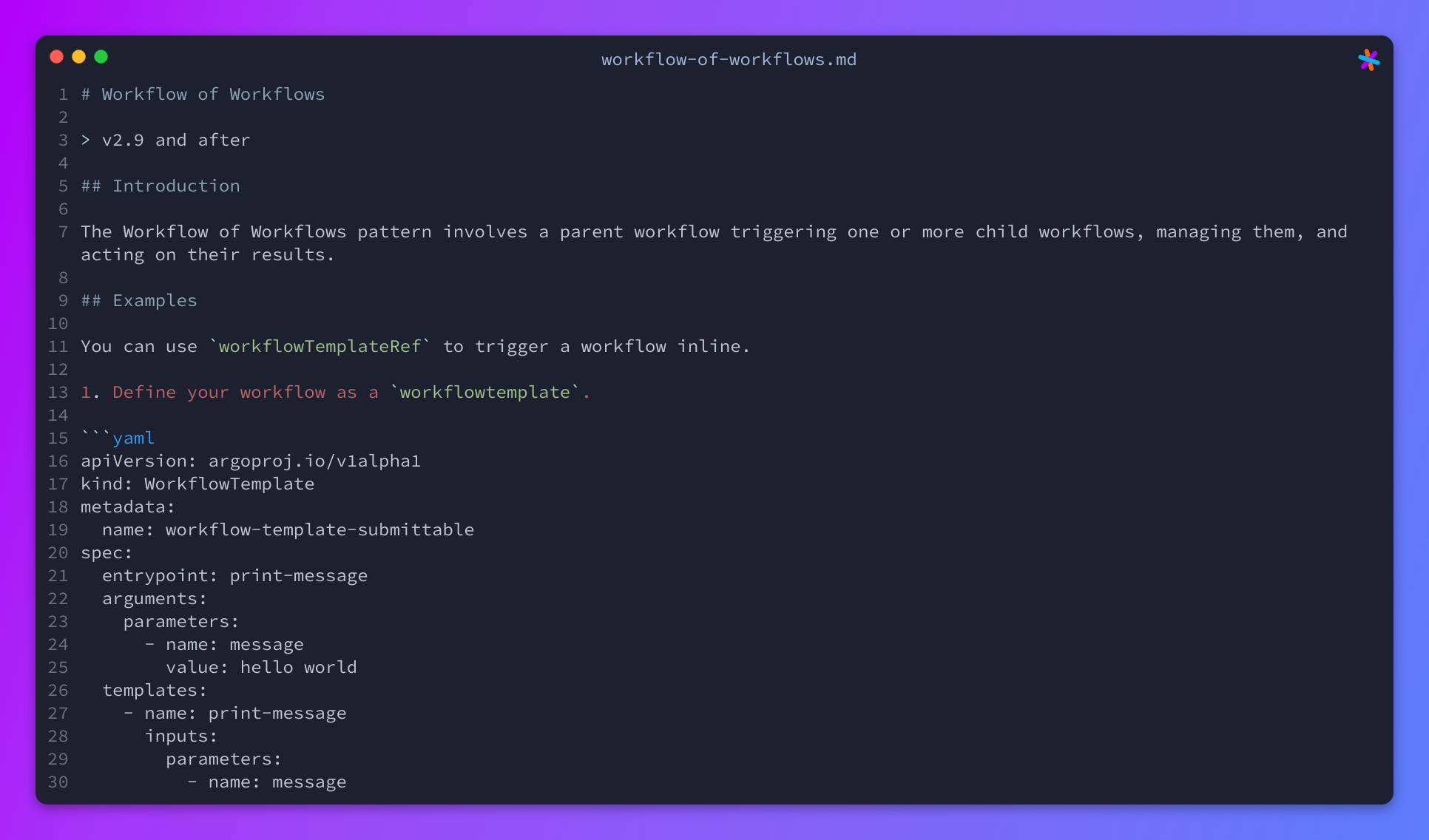Viewport: 1429px width, 840px height.
Task: Click the 'value: hello world' line
Action: [x=261, y=667]
